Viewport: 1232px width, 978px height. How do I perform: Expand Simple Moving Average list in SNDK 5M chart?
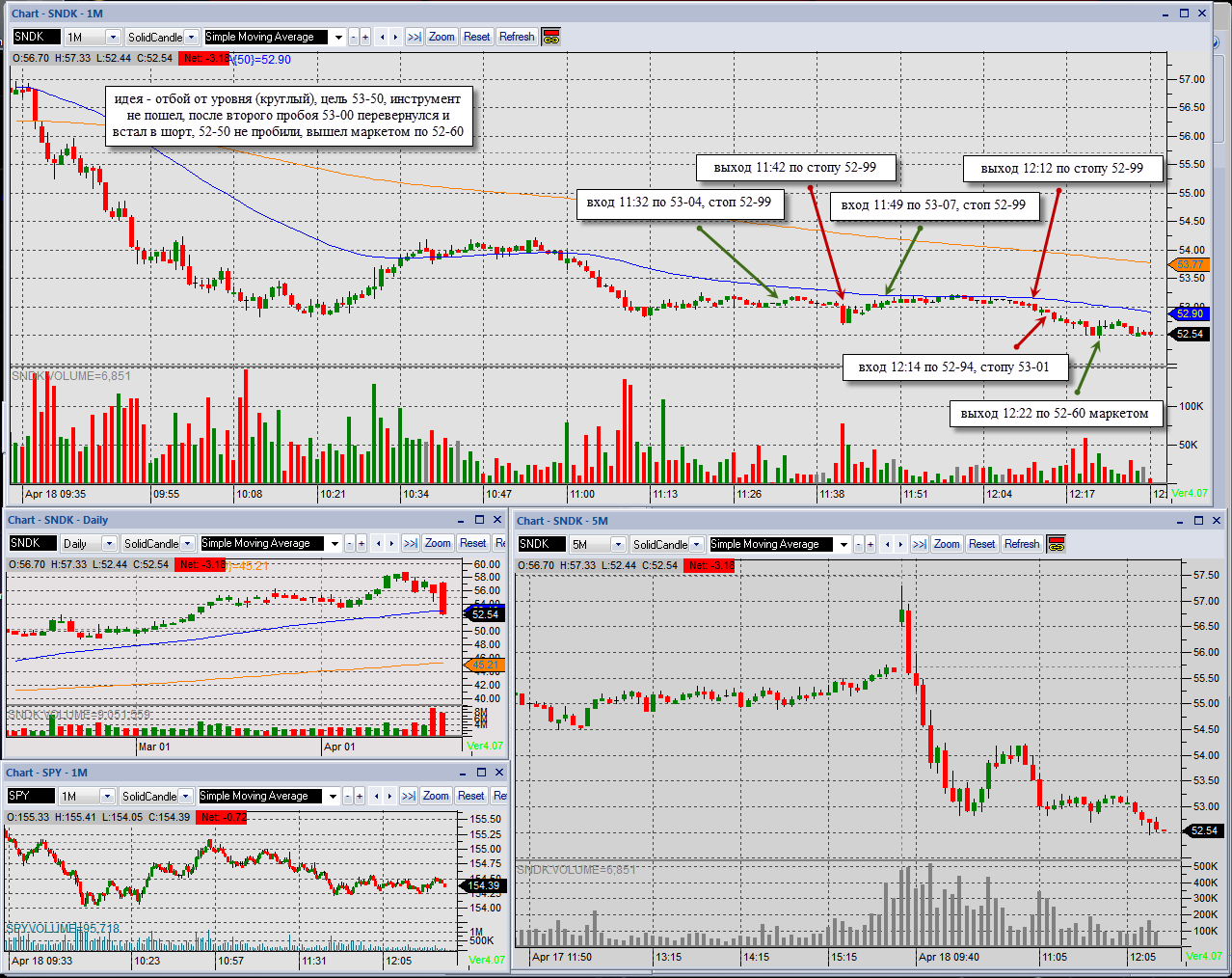[x=843, y=544]
